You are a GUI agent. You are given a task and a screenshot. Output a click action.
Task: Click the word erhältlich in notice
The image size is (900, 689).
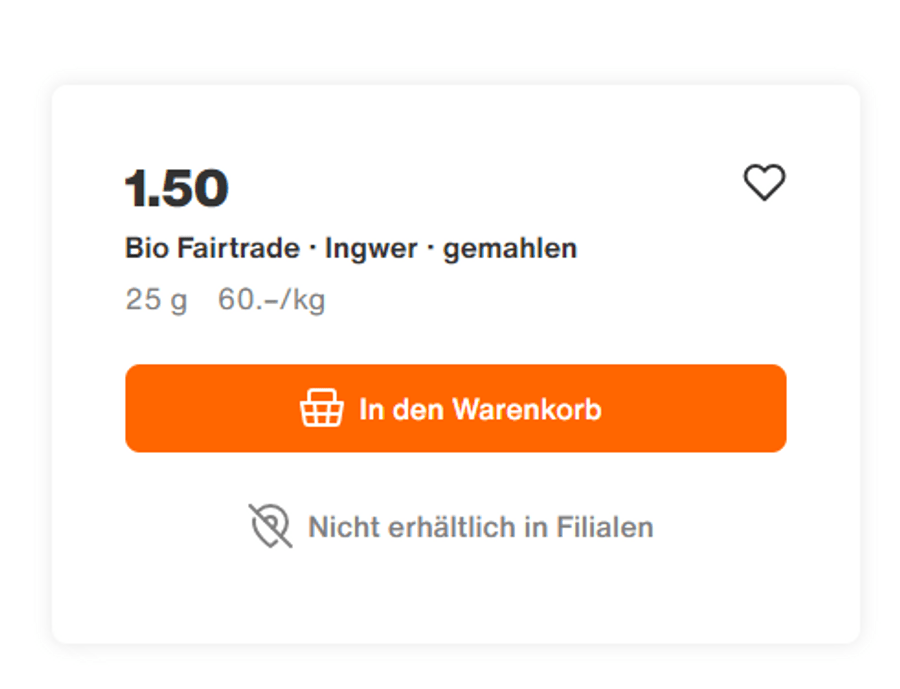click(x=452, y=527)
